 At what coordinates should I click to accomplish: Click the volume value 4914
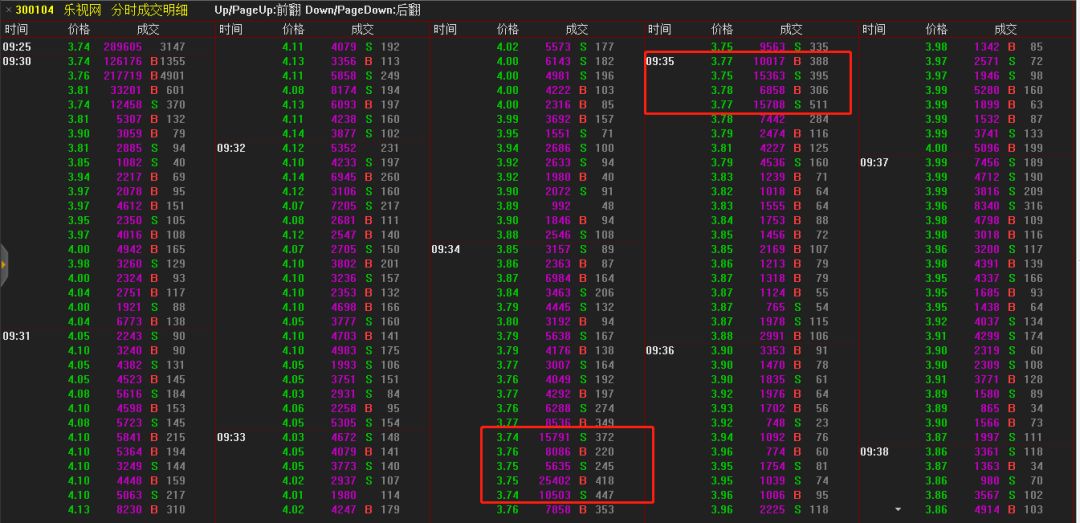tap(987, 509)
